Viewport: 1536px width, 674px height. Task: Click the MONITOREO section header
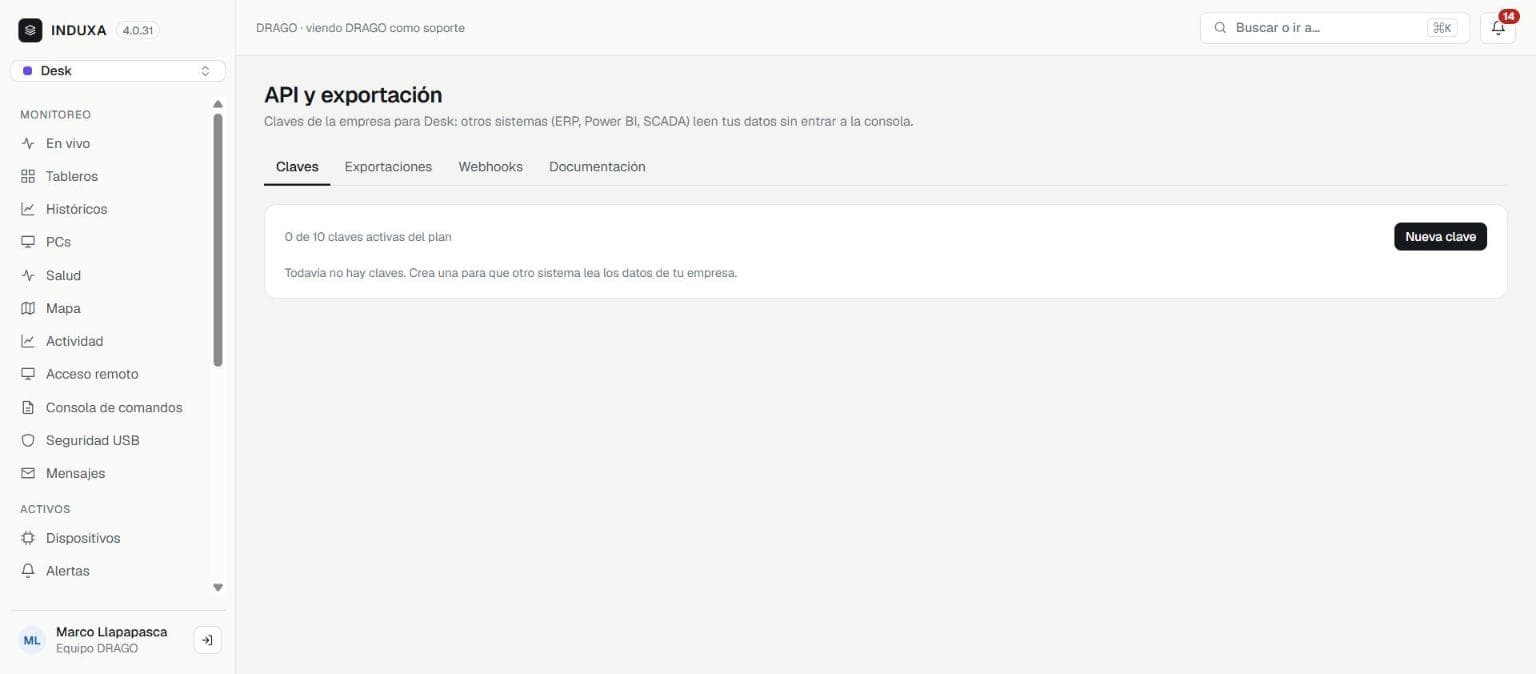55,115
